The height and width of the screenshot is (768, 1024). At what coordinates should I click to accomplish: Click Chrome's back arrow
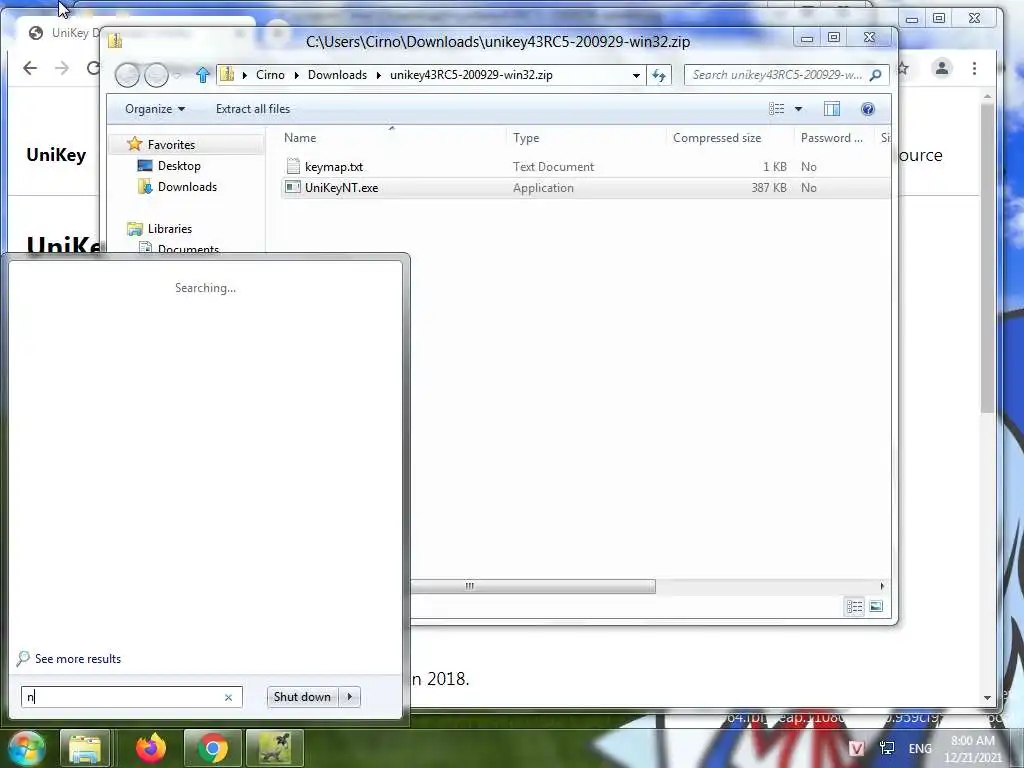29,68
